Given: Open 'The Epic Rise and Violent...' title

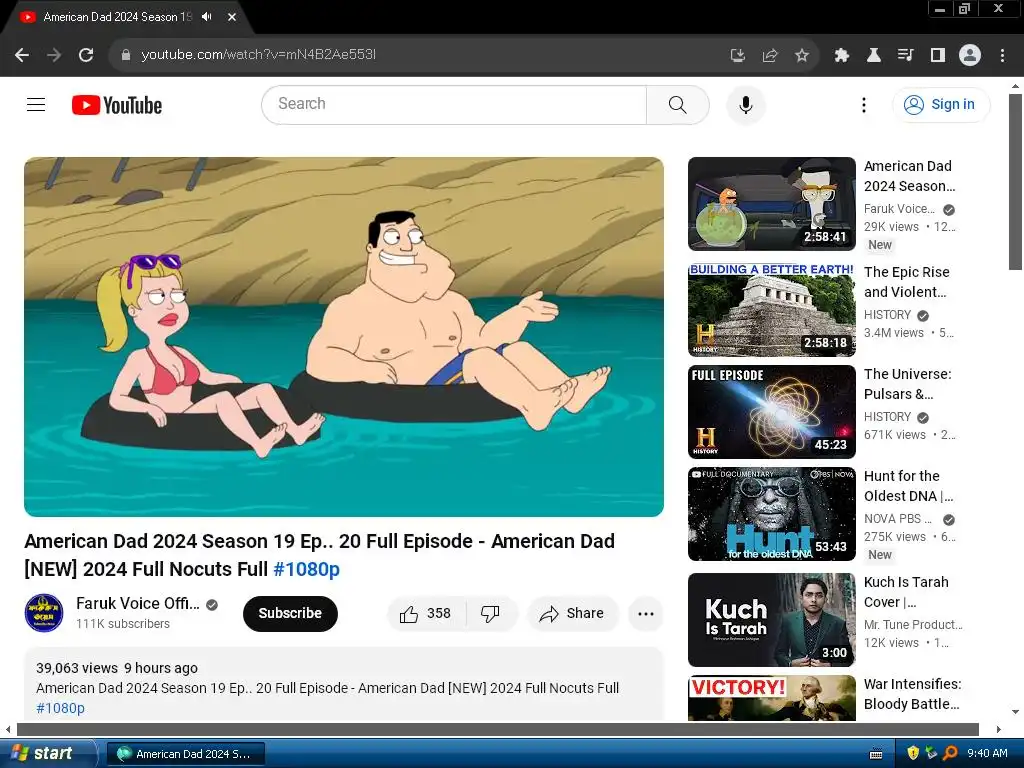Looking at the screenshot, I should (x=907, y=282).
